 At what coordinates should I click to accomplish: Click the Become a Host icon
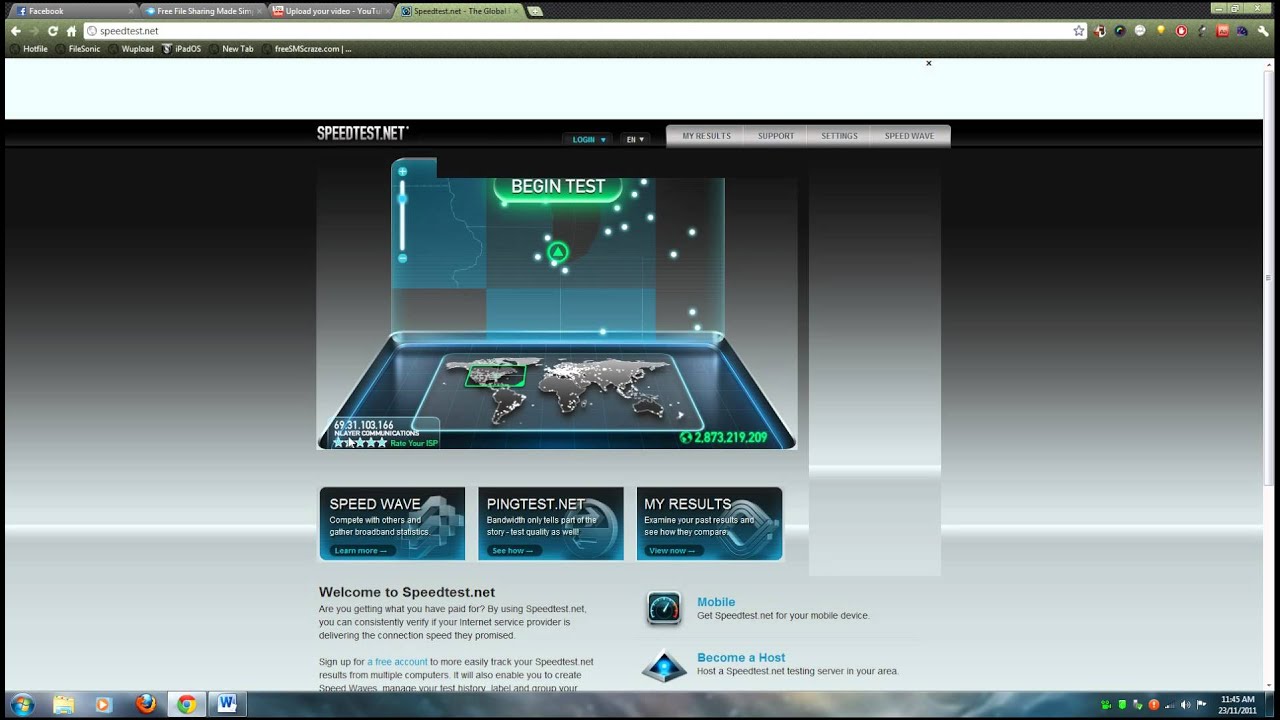click(664, 665)
